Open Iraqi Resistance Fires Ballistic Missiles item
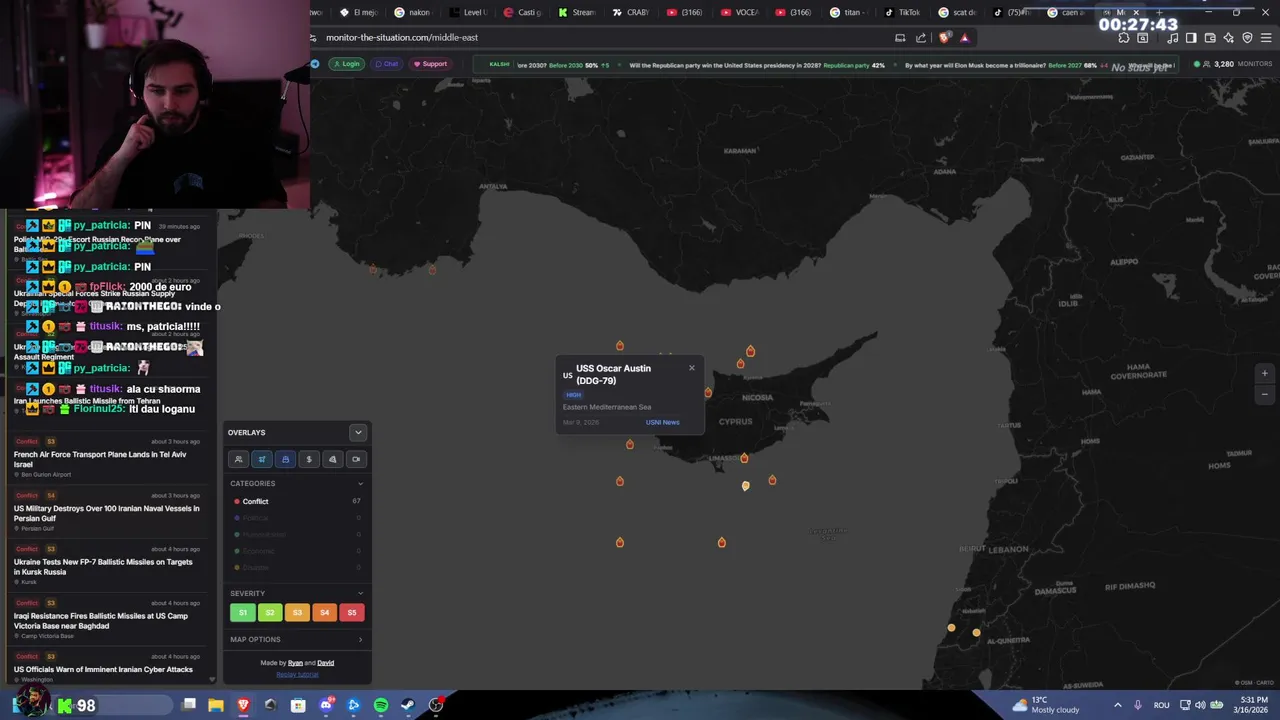The height and width of the screenshot is (720, 1280). click(108, 619)
